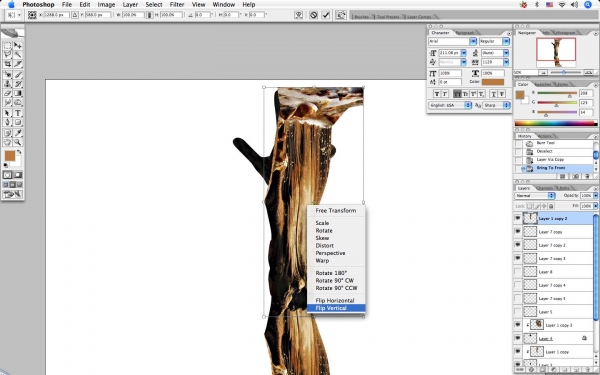The height and width of the screenshot is (375, 600).
Task: Show the Layer 7 copy 4 layer
Action: click(518, 285)
